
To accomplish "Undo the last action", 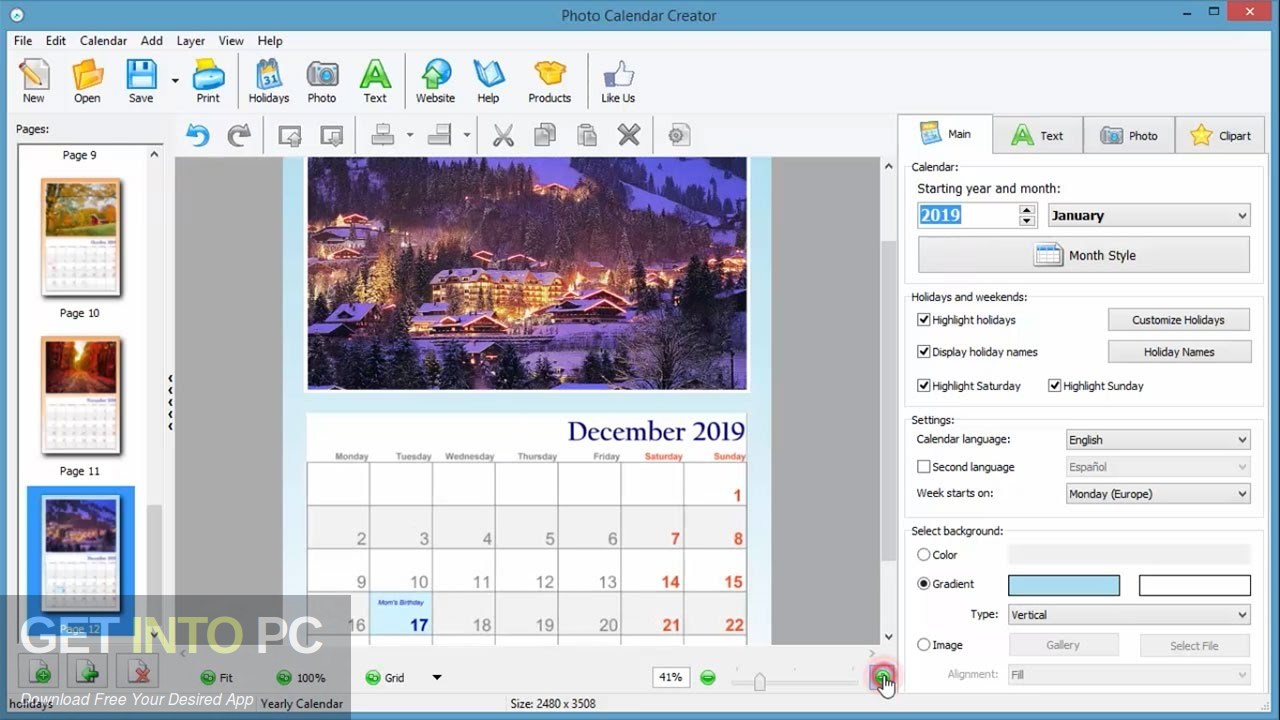I will pos(198,135).
